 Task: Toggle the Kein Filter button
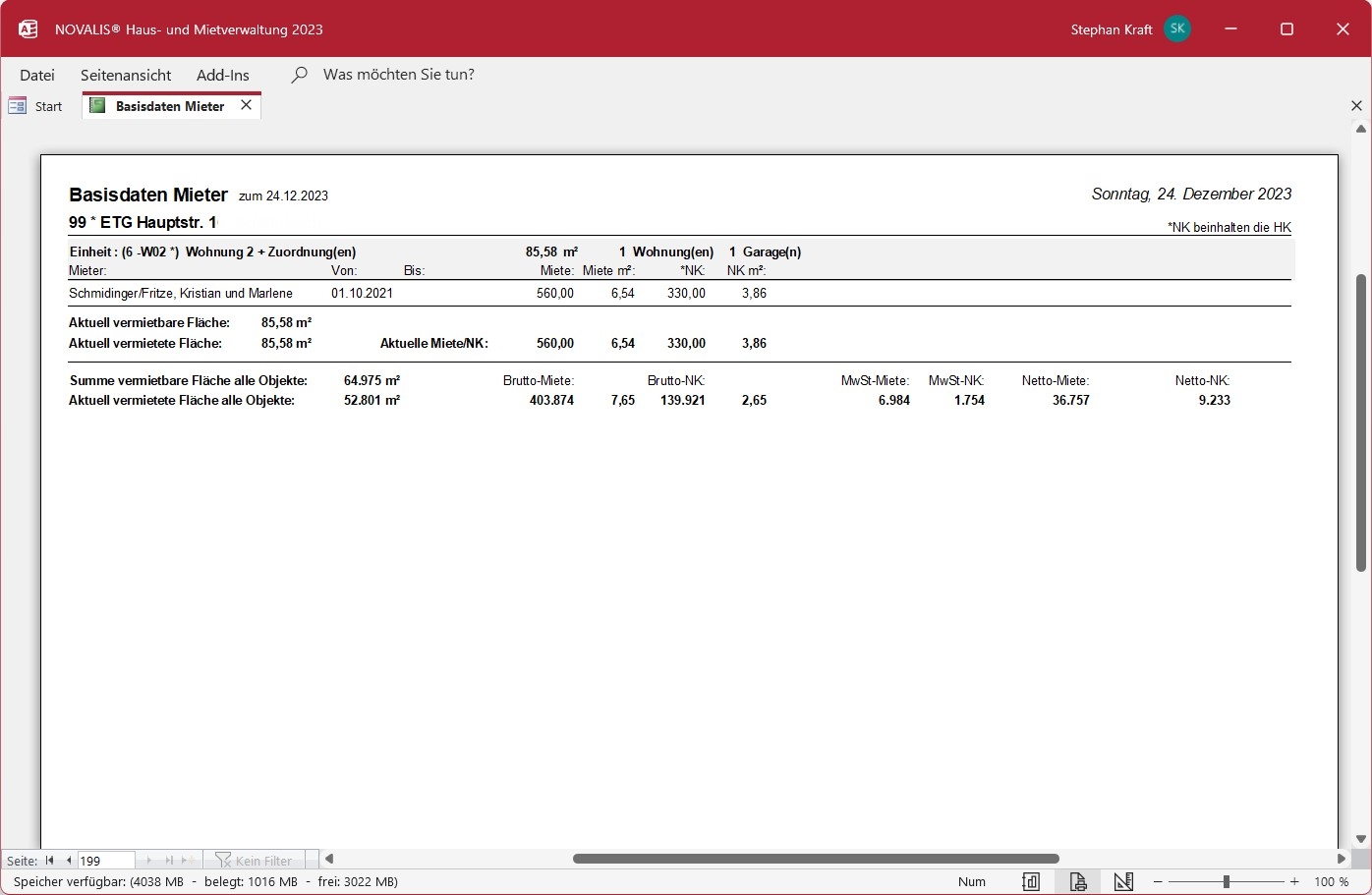point(254,860)
